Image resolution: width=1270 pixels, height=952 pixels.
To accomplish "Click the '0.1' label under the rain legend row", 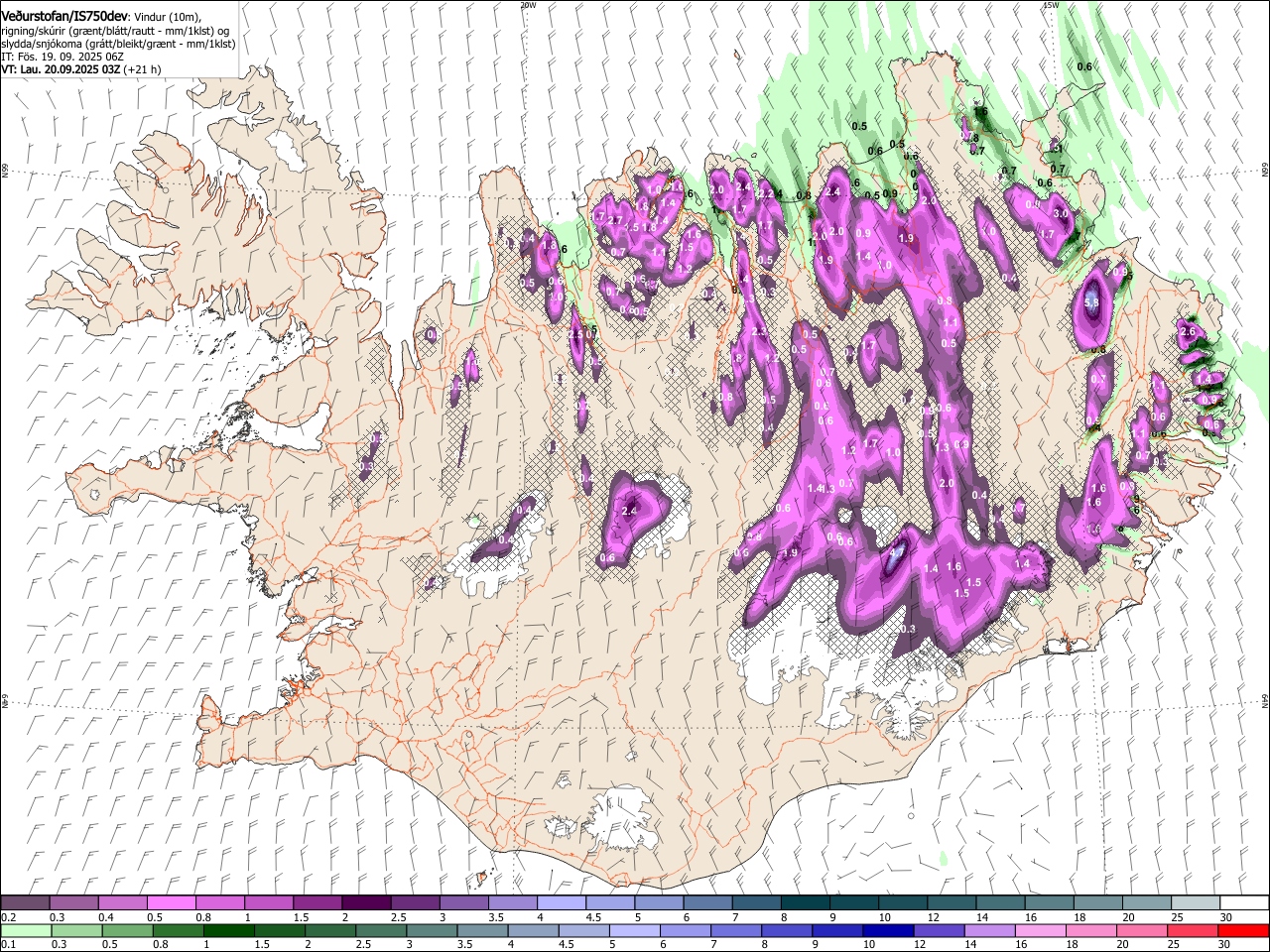I will (x=7, y=945).
